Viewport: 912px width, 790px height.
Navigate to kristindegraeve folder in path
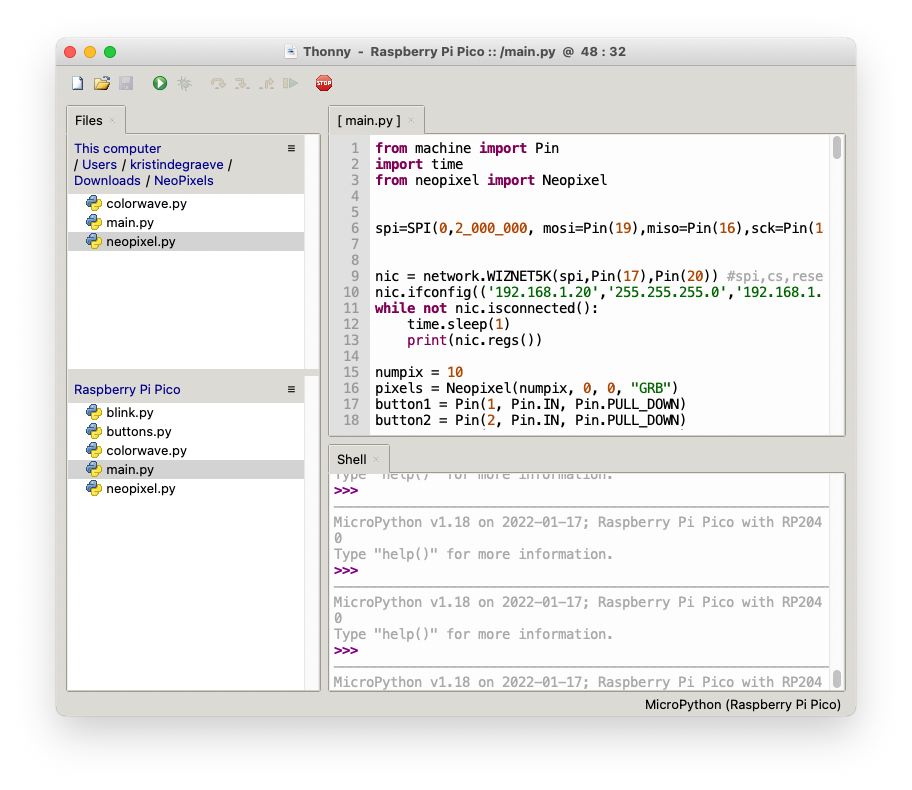tap(177, 165)
